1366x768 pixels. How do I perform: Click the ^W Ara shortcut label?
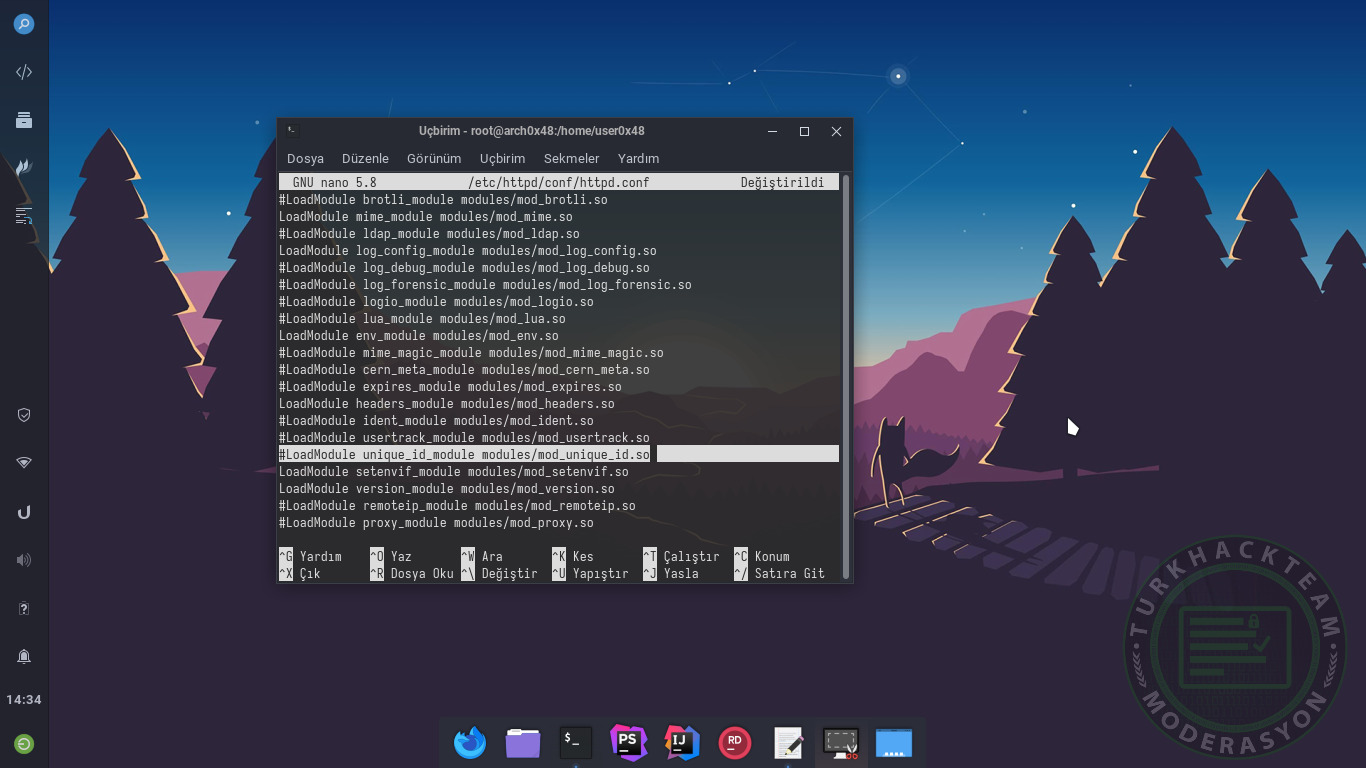(x=482, y=556)
